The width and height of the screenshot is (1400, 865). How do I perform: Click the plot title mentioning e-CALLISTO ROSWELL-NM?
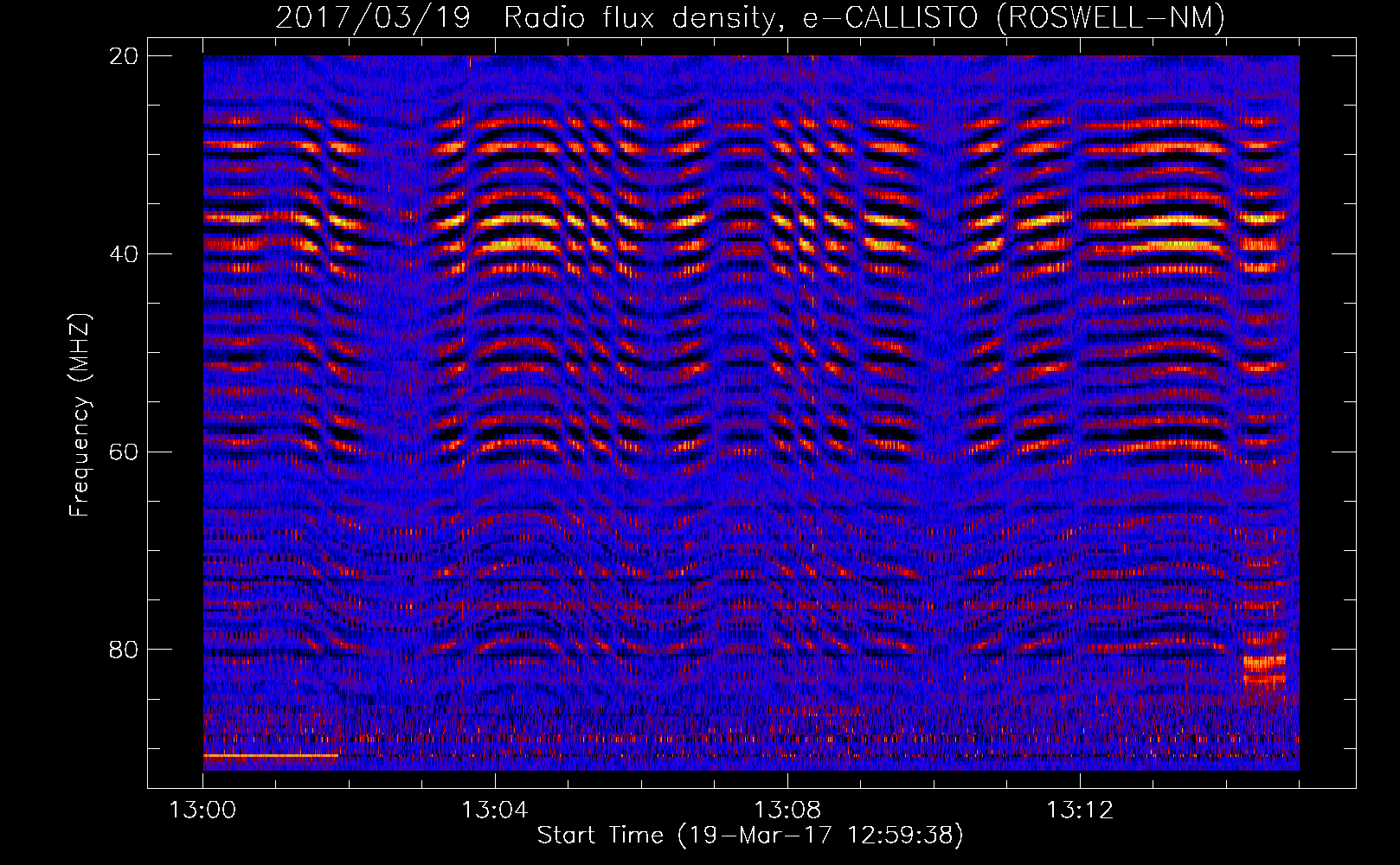click(x=750, y=16)
